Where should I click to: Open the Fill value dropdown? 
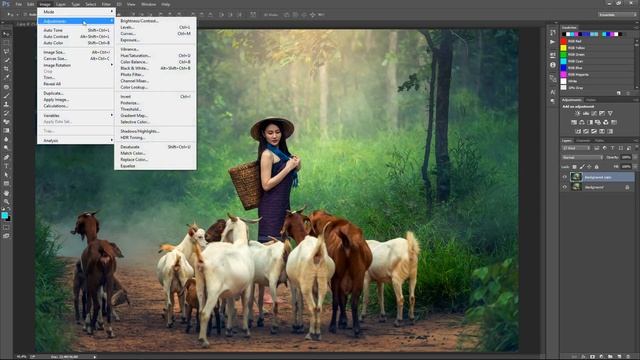(626, 167)
